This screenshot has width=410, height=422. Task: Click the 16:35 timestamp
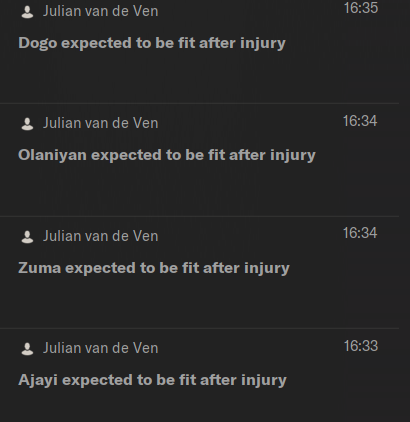(x=361, y=8)
